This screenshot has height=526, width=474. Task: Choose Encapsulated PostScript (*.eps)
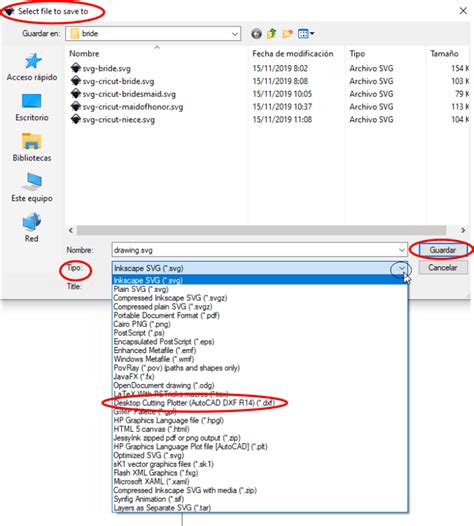coord(260,341)
